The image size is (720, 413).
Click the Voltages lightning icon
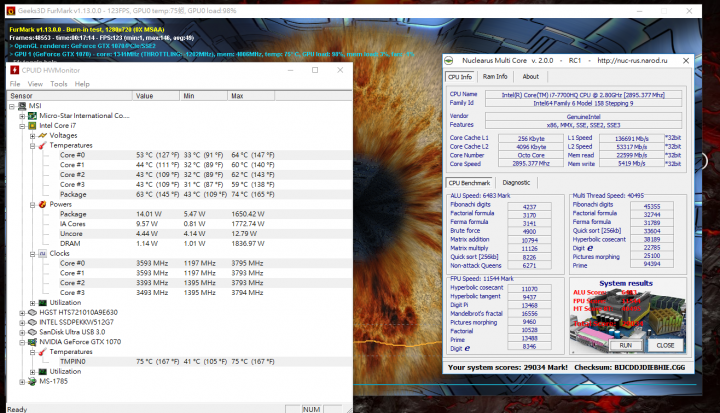click(42, 136)
